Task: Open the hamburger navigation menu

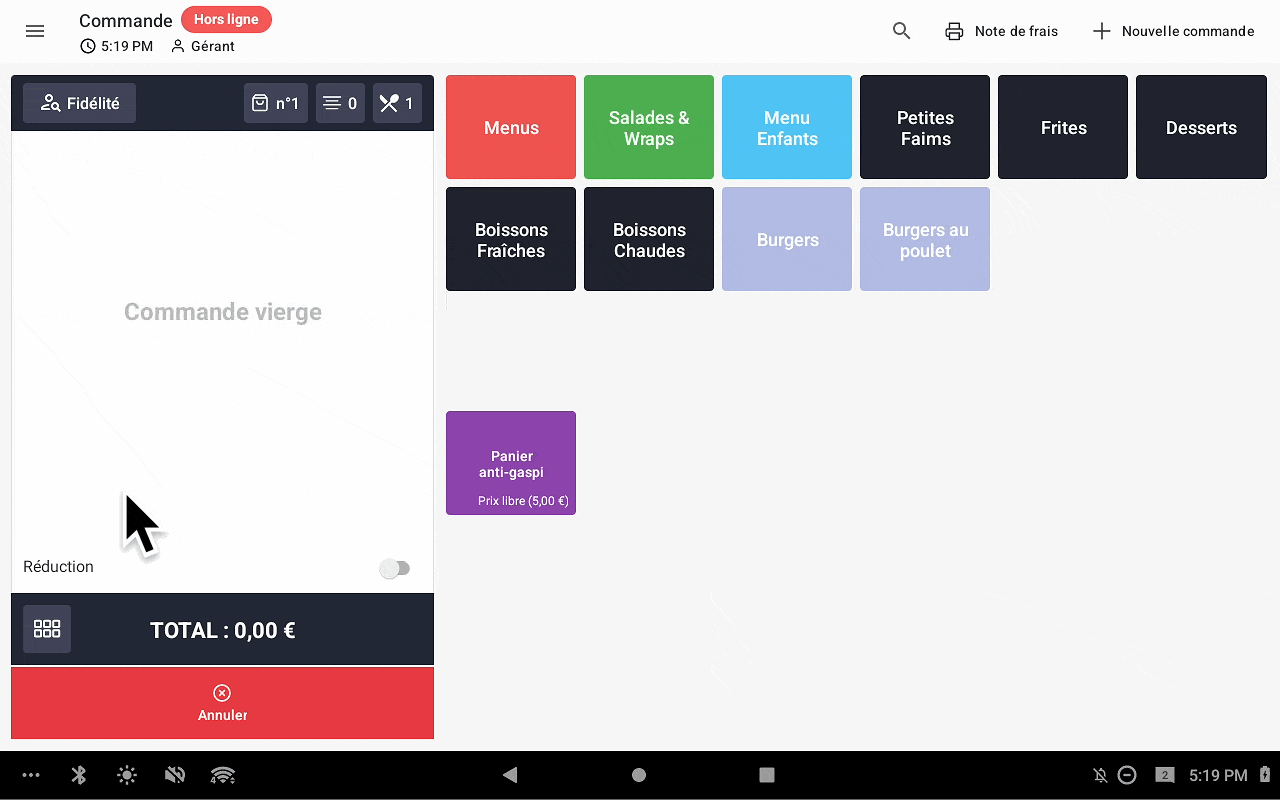Action: [35, 31]
